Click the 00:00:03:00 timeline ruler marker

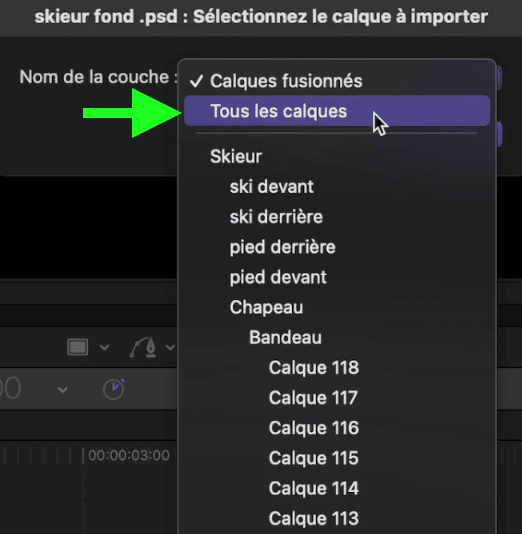coord(129,455)
